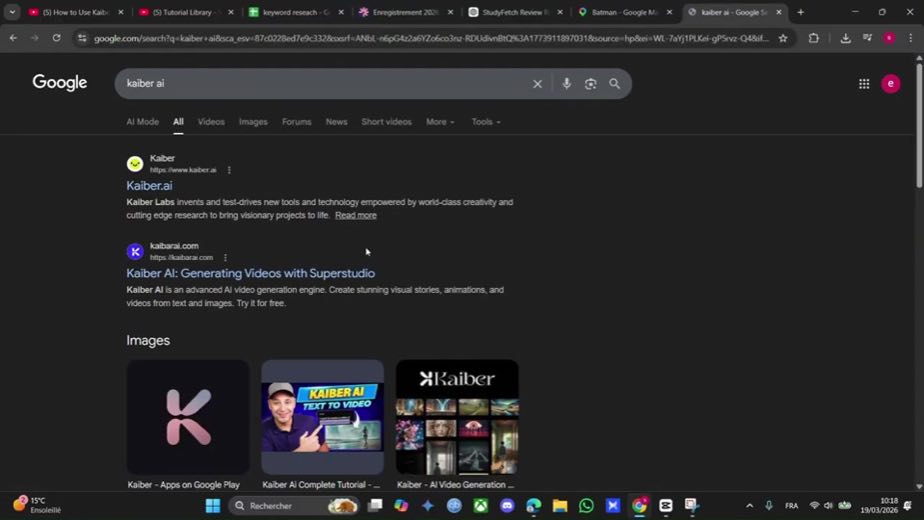Open more options for Kaiber.ai result

(229, 170)
